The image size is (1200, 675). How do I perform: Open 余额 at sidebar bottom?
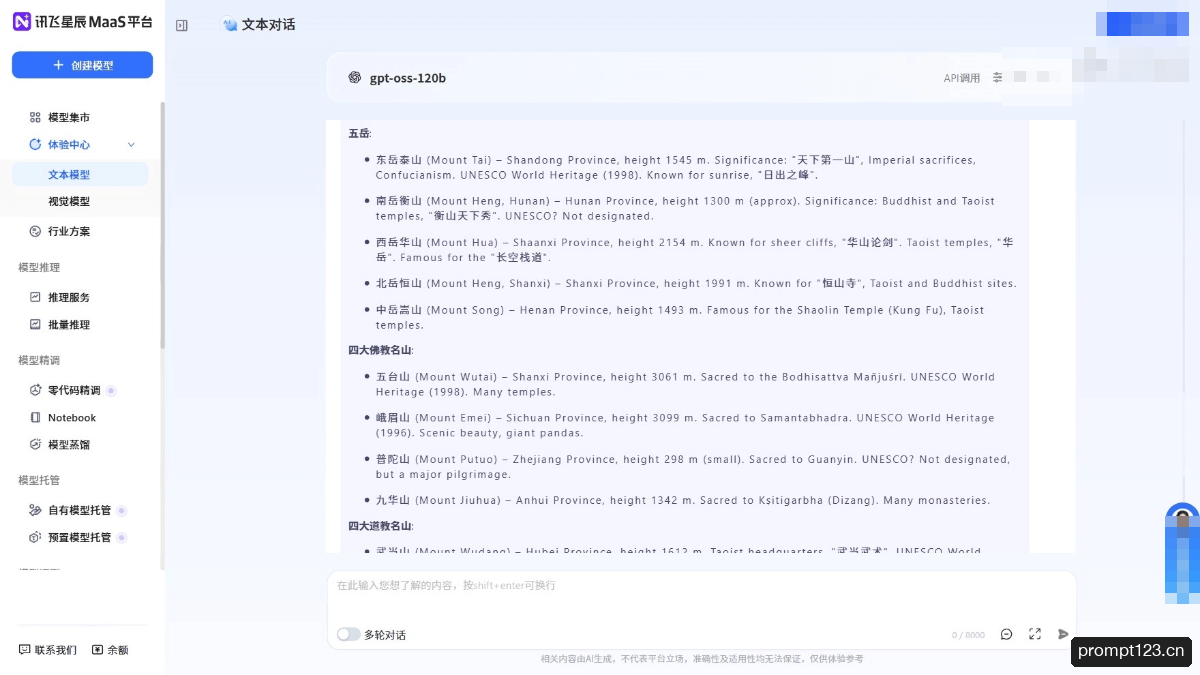110,650
